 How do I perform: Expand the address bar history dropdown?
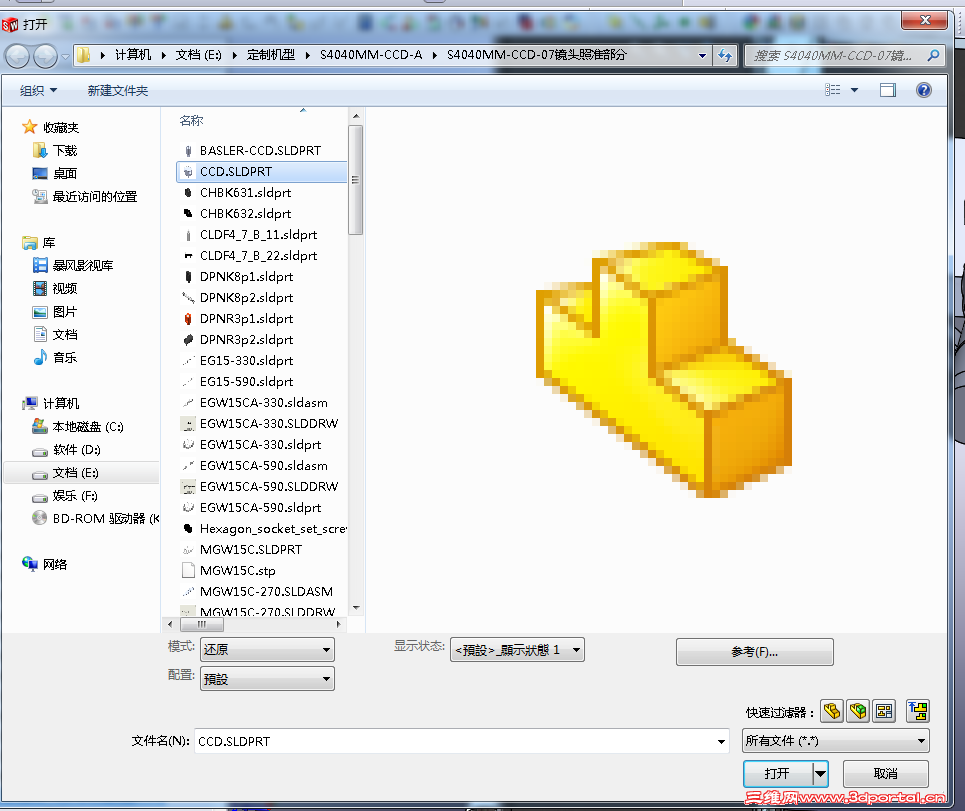tap(702, 55)
